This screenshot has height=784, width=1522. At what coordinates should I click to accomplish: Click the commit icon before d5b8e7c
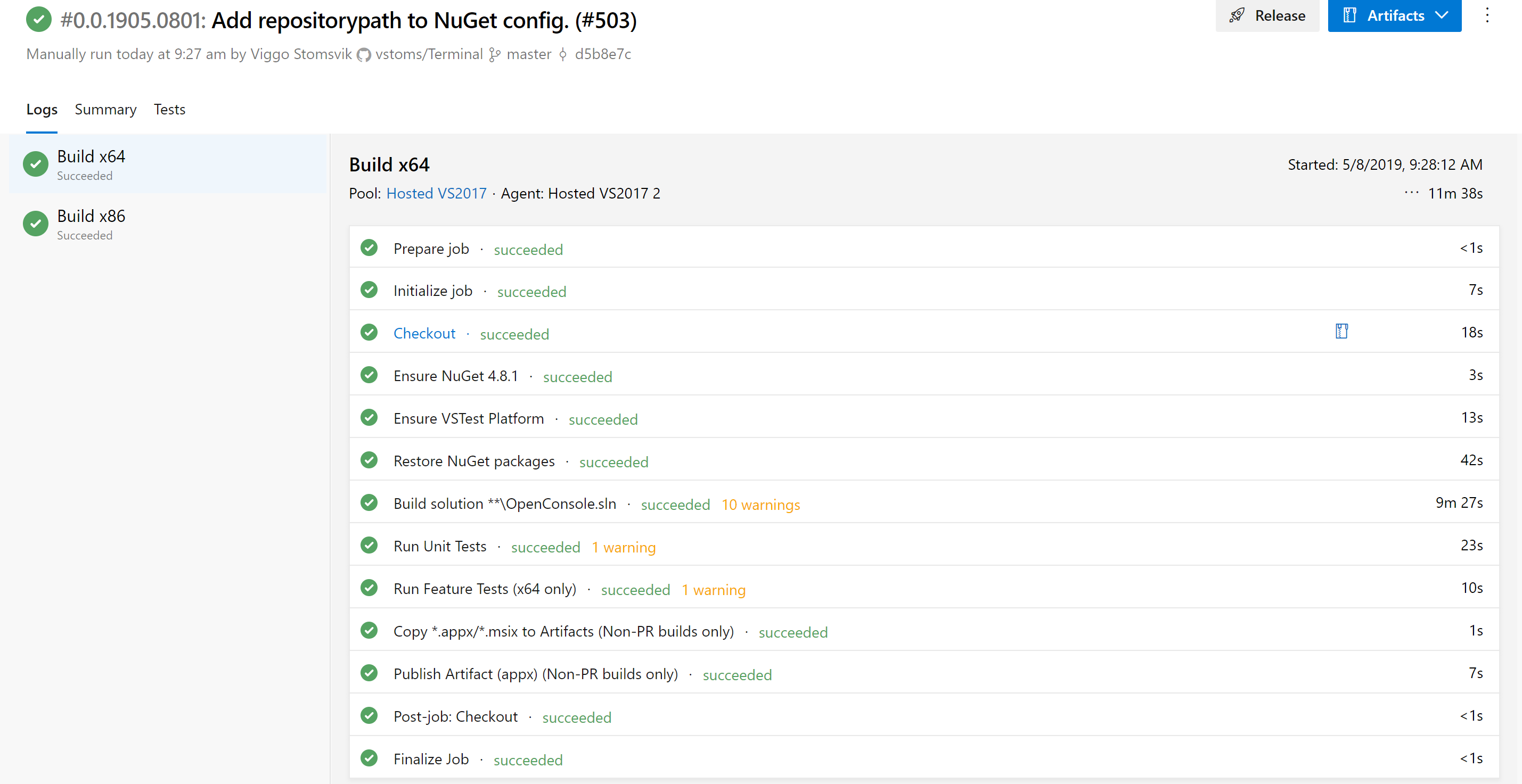point(562,55)
